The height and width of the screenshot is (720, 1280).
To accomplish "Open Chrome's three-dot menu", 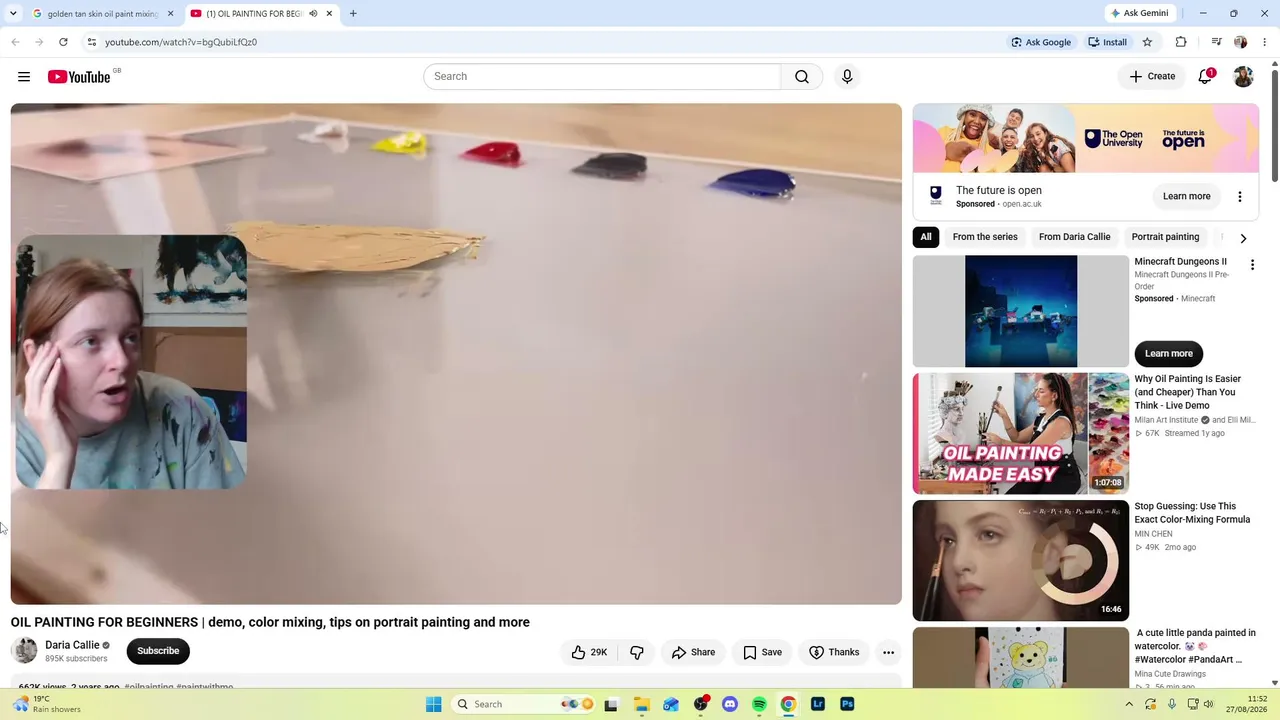I will (1265, 42).
